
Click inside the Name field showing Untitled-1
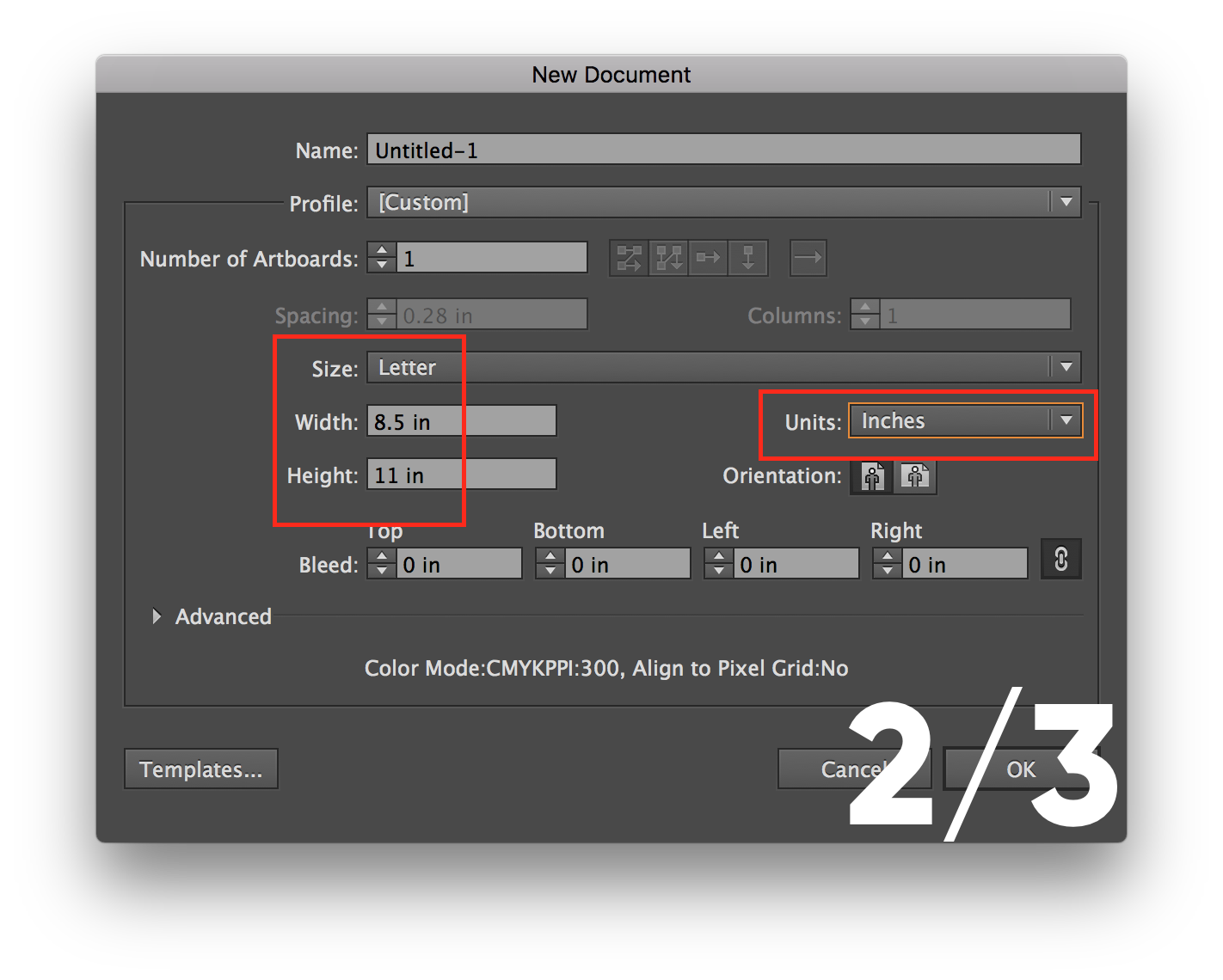(722, 149)
